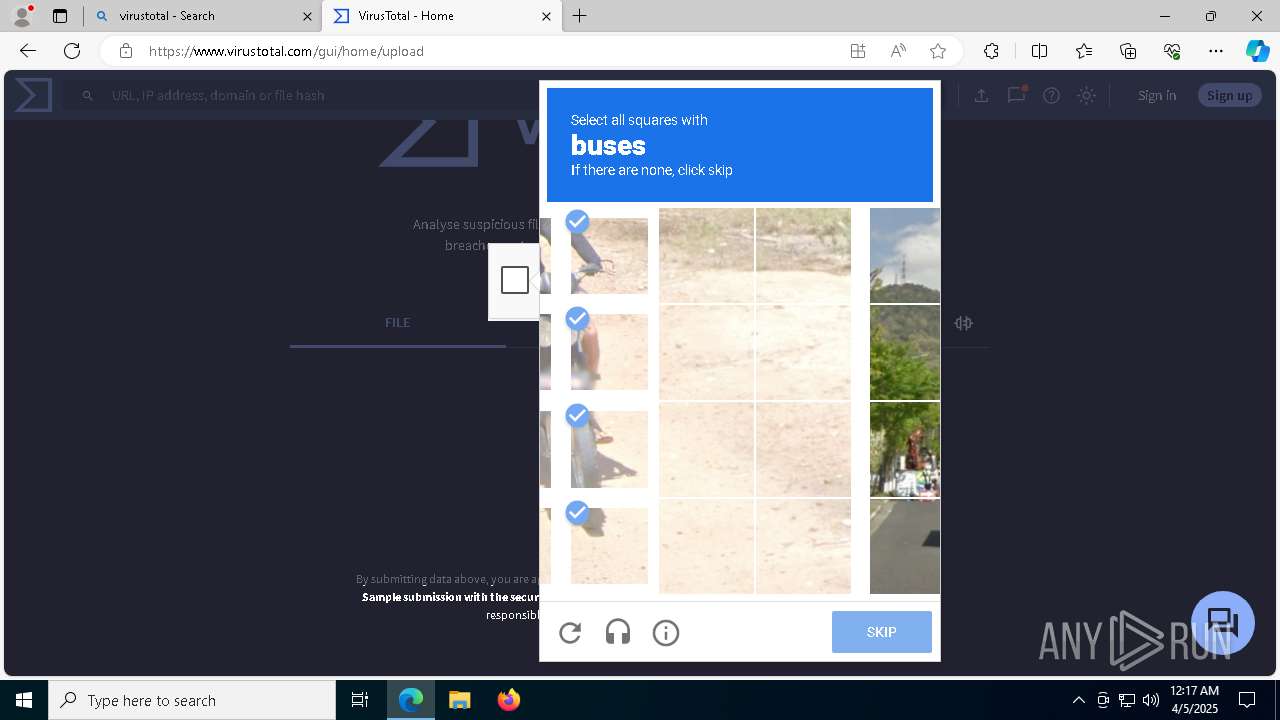1280x720 pixels.
Task: Show hidden system tray icons
Action: click(1078, 700)
